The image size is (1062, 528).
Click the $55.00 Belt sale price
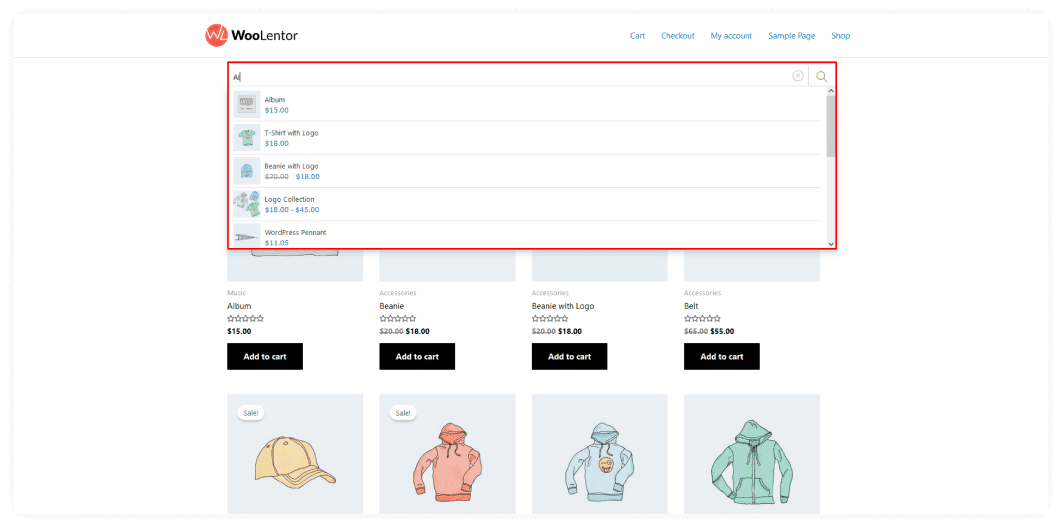(x=722, y=332)
